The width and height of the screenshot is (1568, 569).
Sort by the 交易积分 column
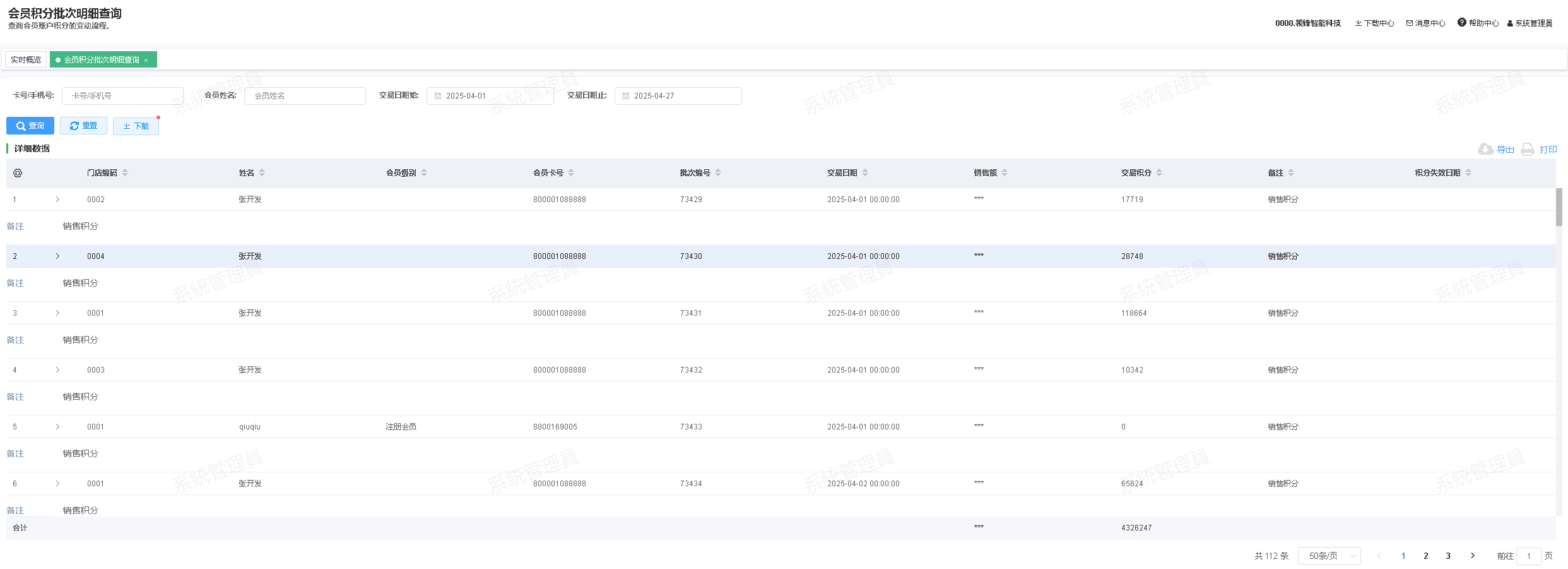[x=1159, y=173]
